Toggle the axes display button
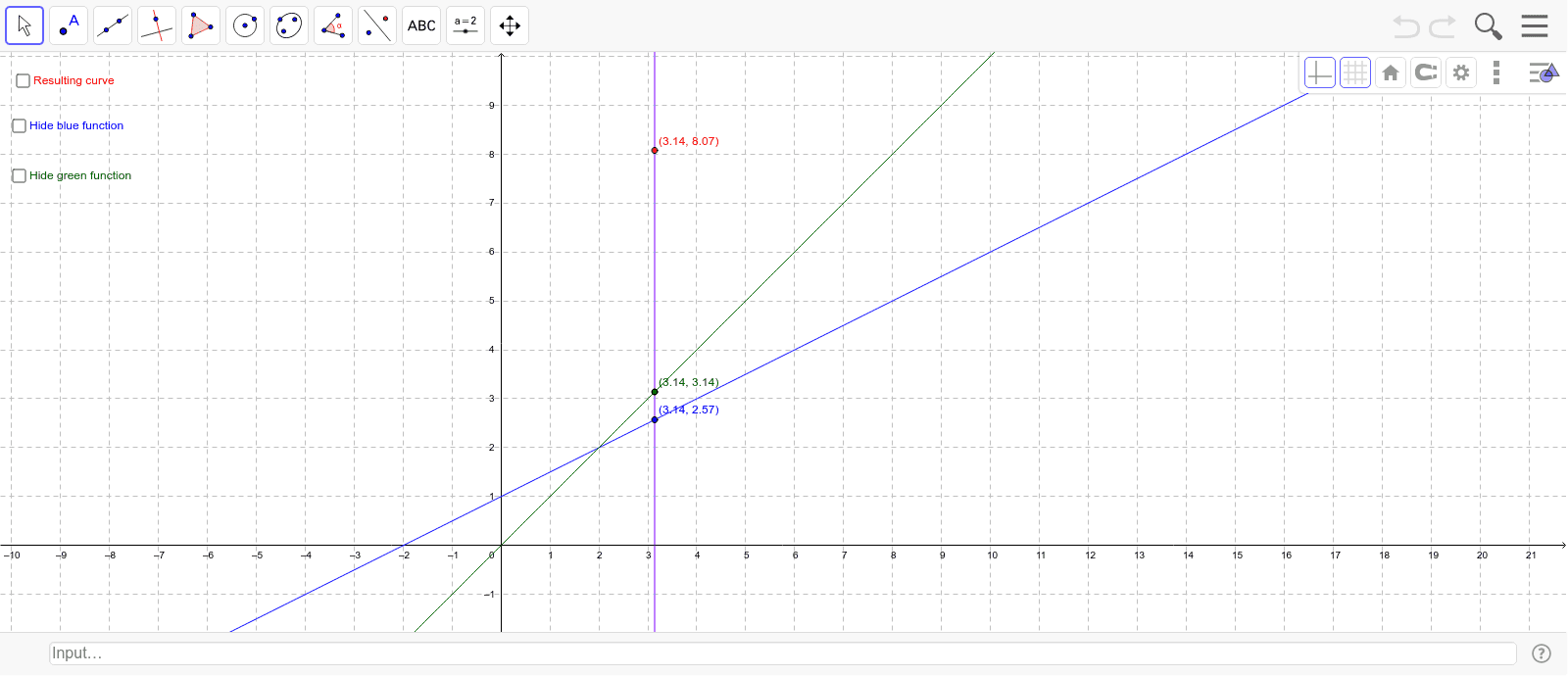The width and height of the screenshot is (1568, 676). [x=1320, y=72]
